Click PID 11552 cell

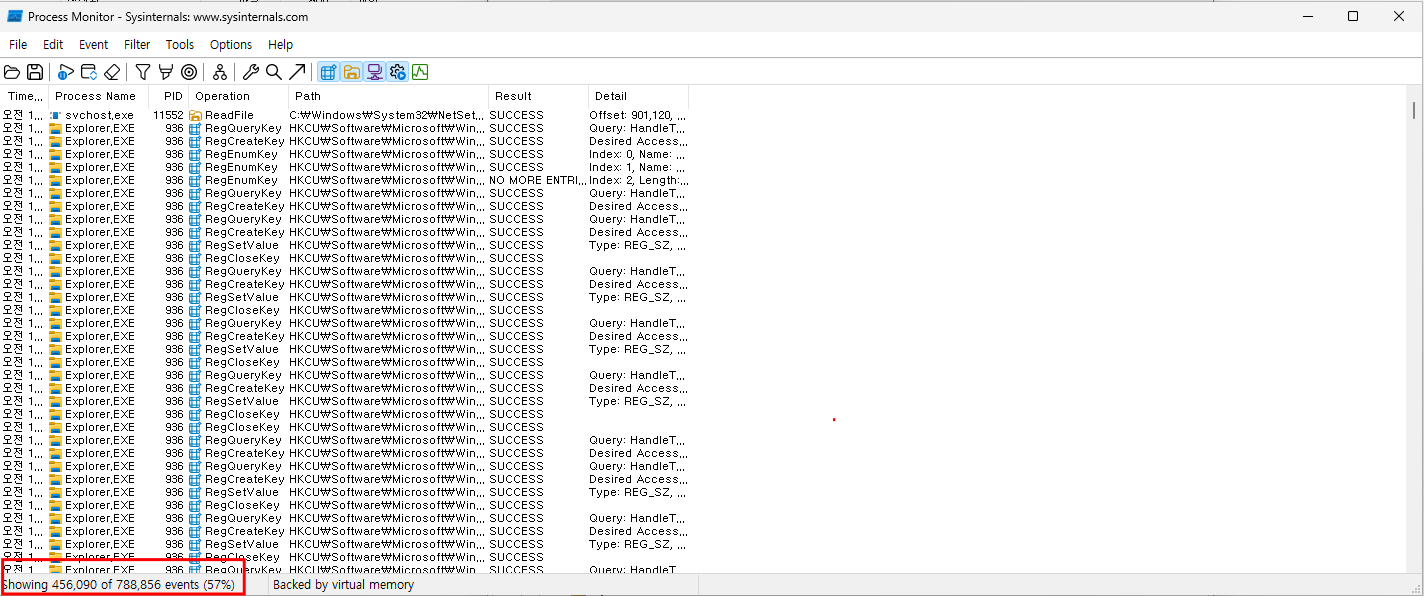coord(169,115)
